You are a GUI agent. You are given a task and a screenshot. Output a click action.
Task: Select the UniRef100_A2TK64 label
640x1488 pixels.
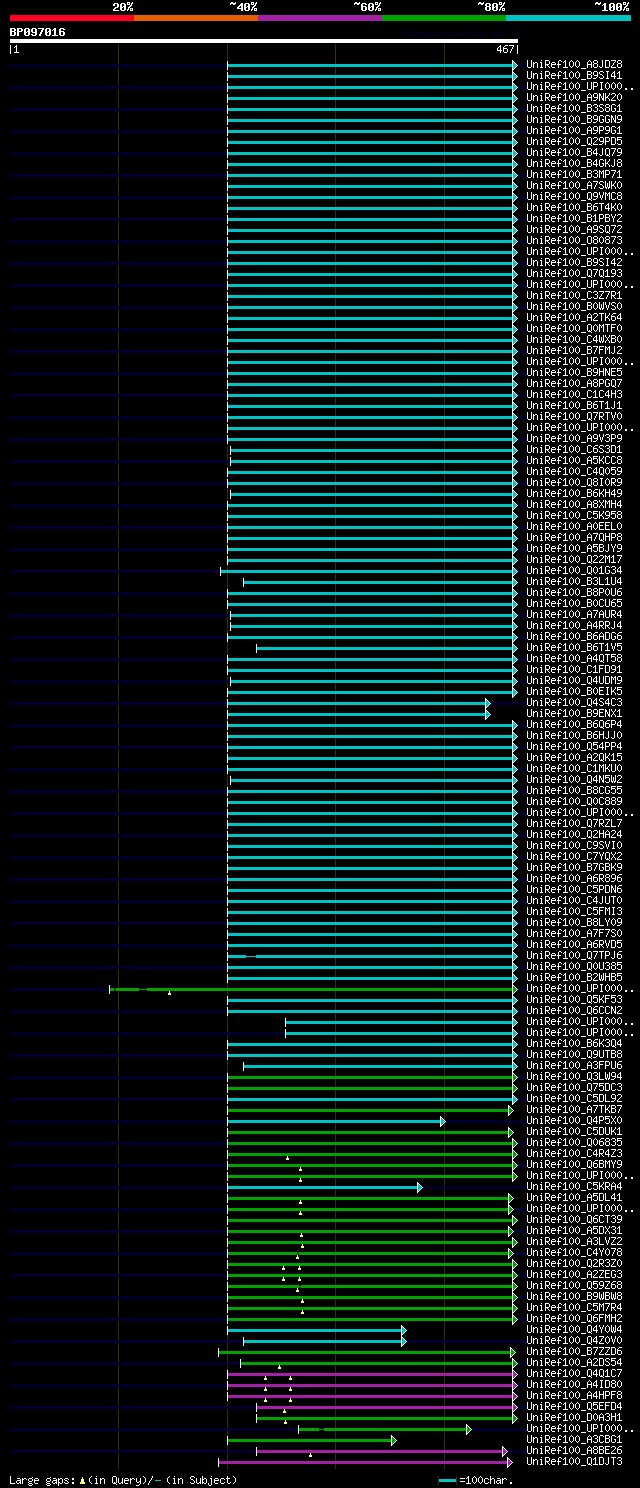[x=574, y=317]
